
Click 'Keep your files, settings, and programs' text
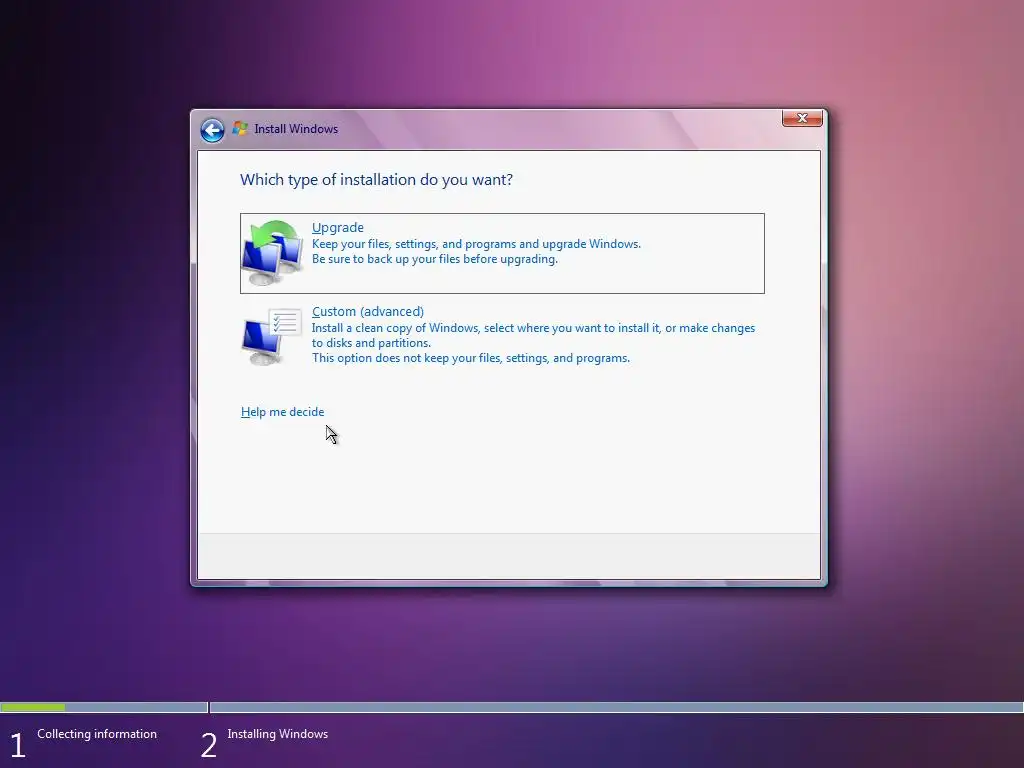476,244
